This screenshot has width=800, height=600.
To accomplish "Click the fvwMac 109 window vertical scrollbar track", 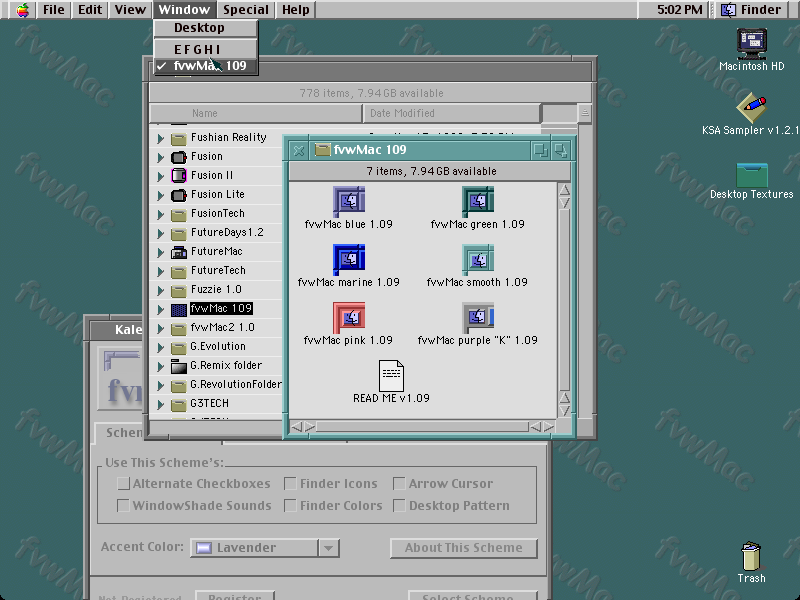I will [564, 300].
